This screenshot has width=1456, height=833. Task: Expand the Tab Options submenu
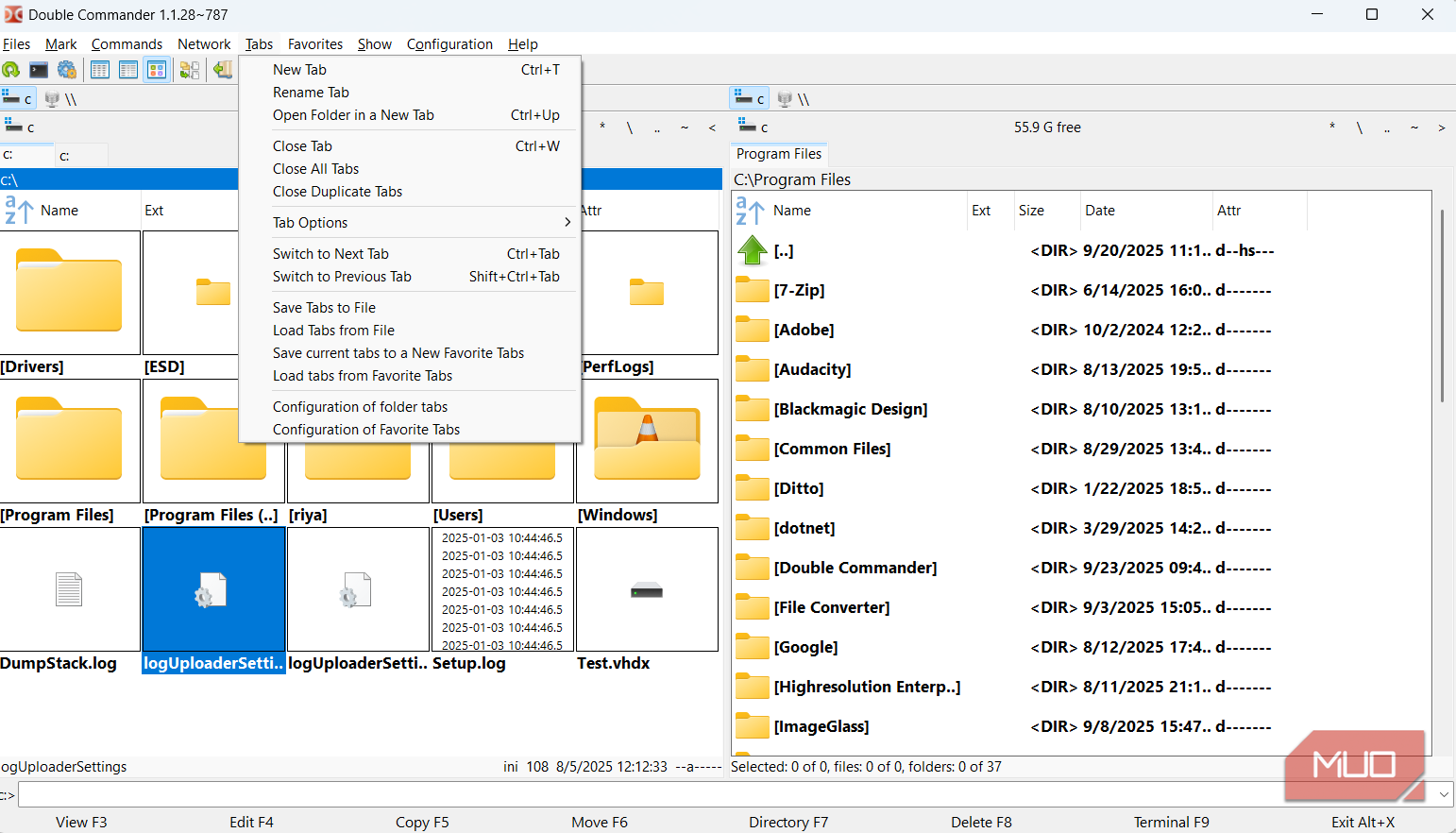[x=410, y=223]
